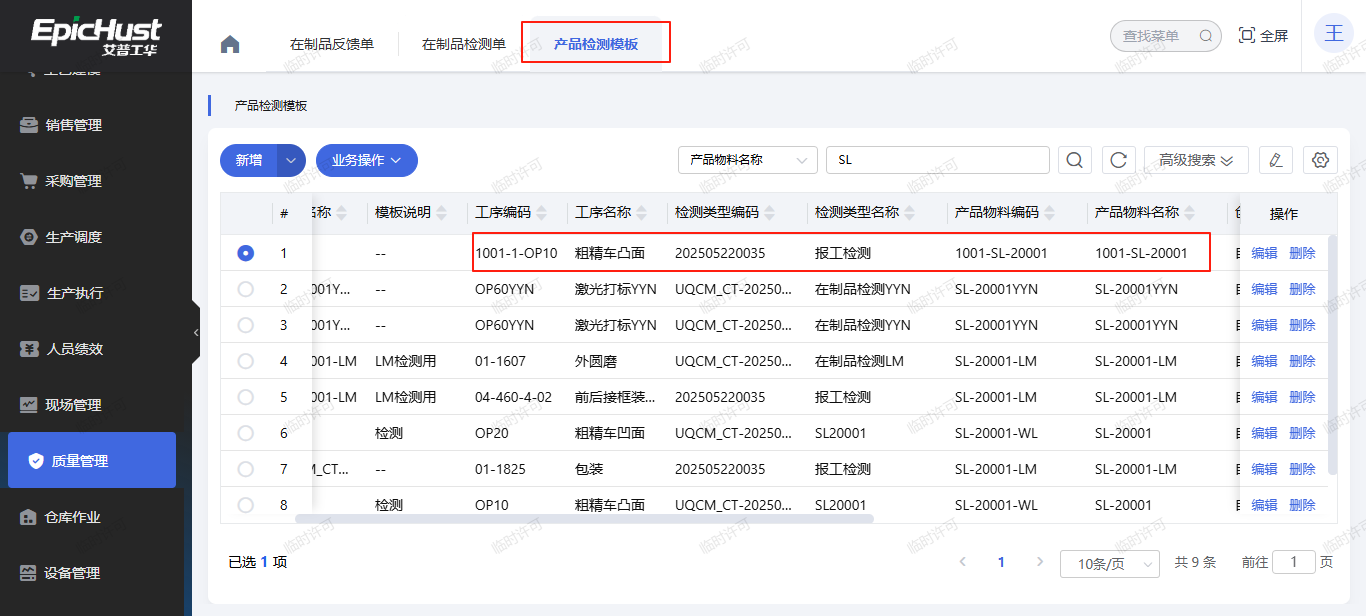
Task: Click 编辑 link in row 3
Action: [x=1264, y=325]
